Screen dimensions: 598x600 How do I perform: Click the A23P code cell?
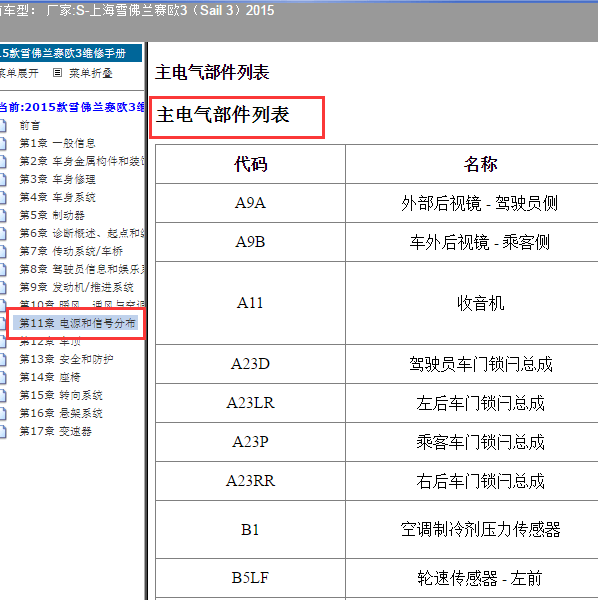tap(251, 442)
